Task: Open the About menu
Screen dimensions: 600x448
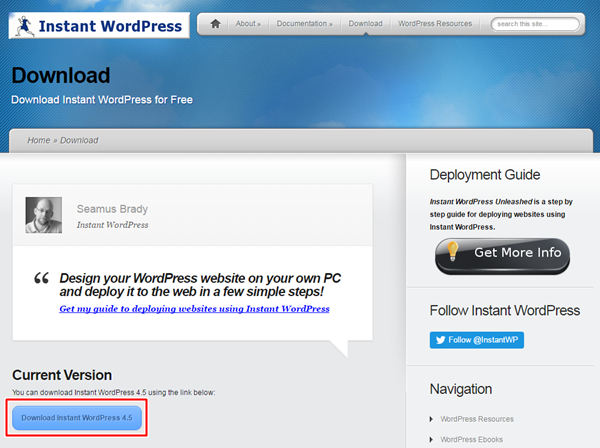Action: 248,24
